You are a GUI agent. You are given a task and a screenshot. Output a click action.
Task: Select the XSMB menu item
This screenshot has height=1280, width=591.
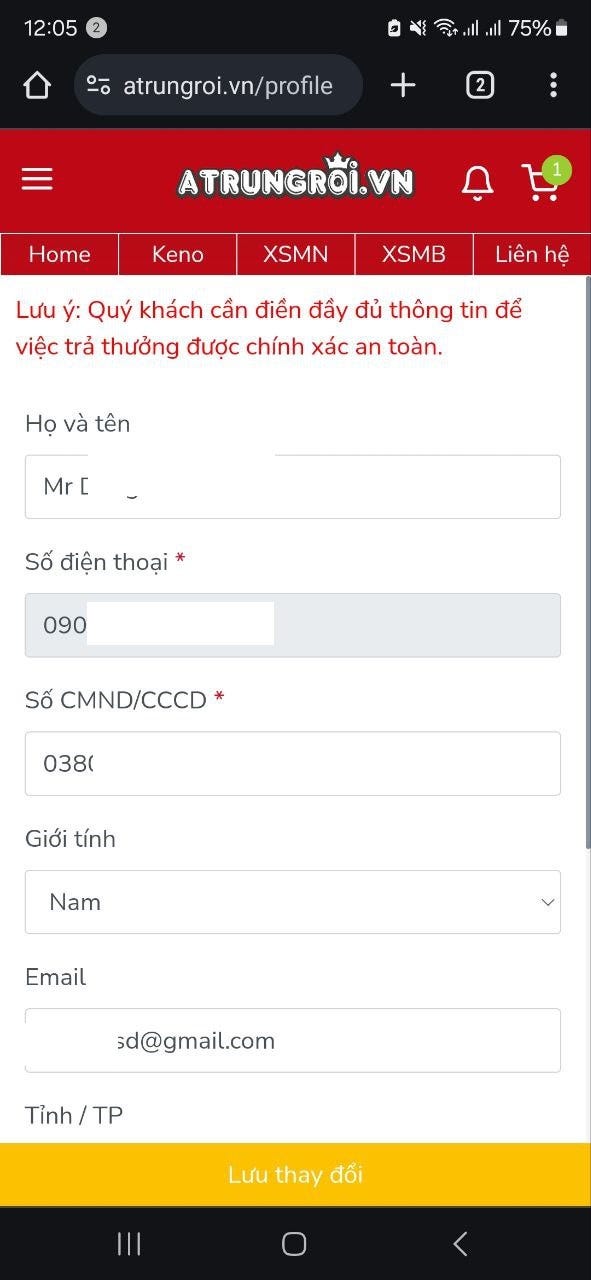(413, 254)
